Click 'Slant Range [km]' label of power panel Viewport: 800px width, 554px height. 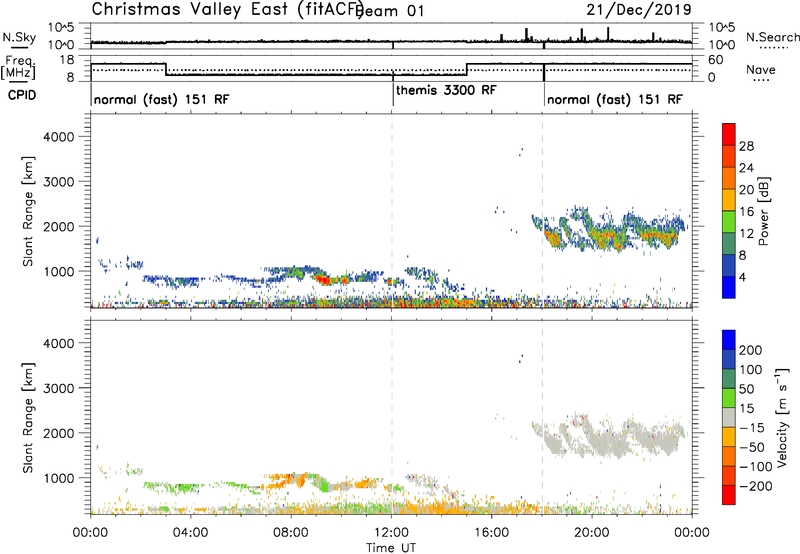(28, 211)
